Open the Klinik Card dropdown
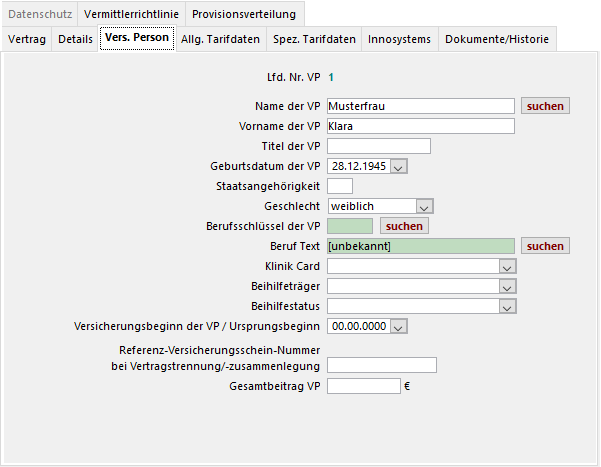The image size is (601, 467). point(506,266)
